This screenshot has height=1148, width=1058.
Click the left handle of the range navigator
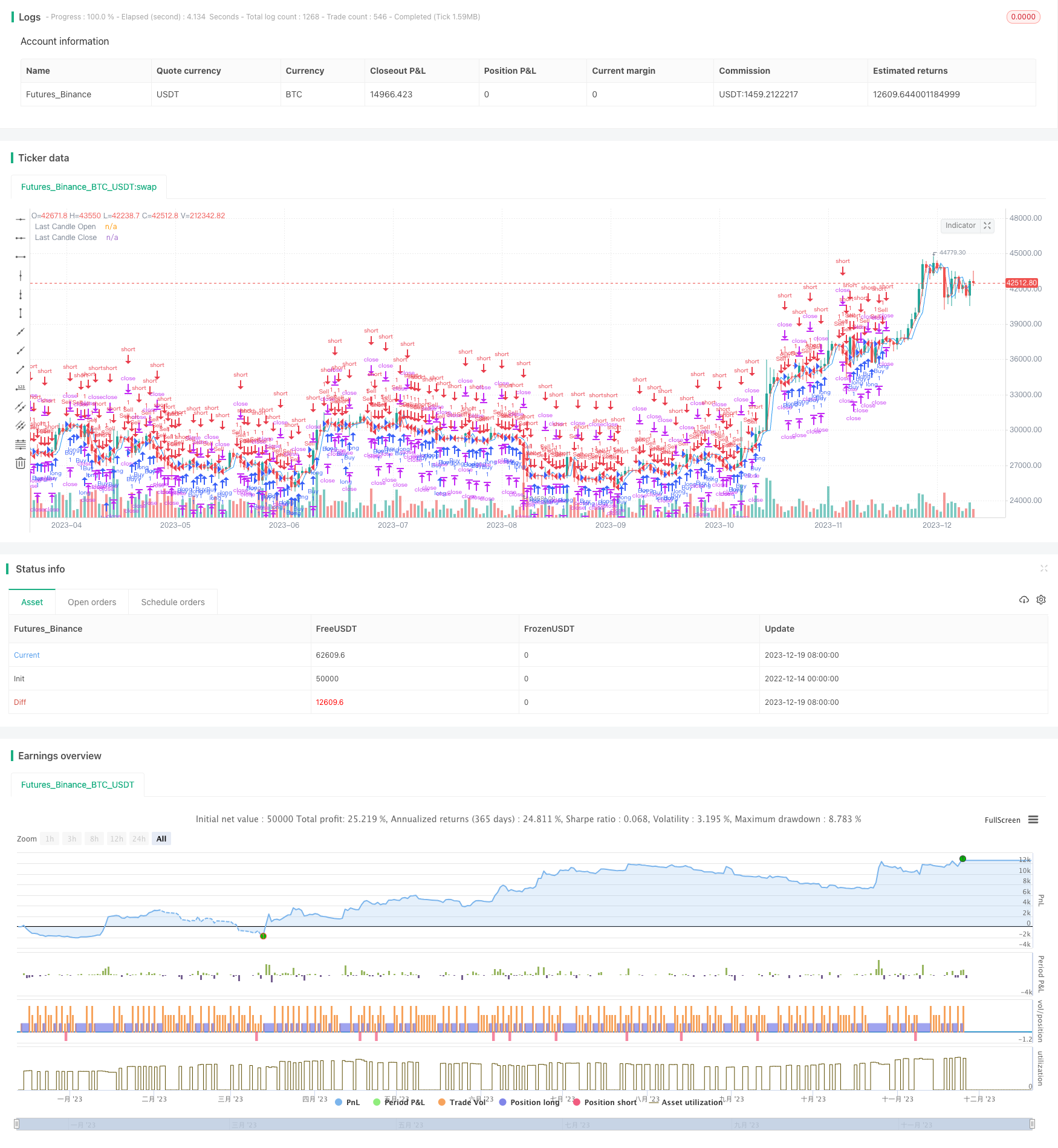tap(17, 1124)
